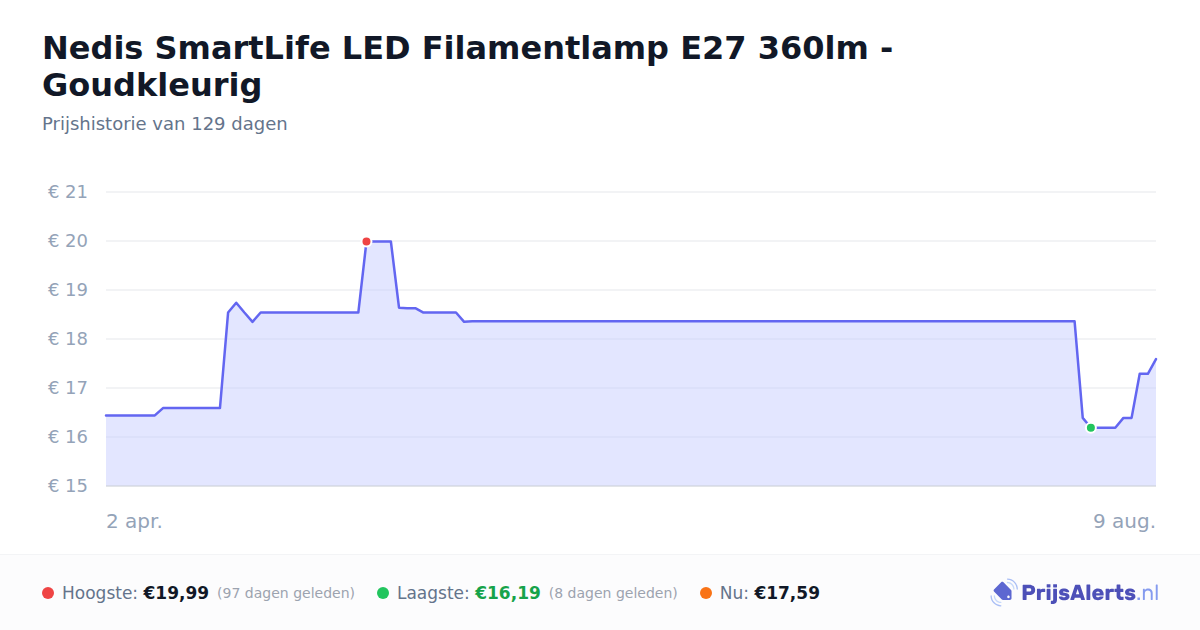Click the lowest price value €16,19

pos(507,593)
